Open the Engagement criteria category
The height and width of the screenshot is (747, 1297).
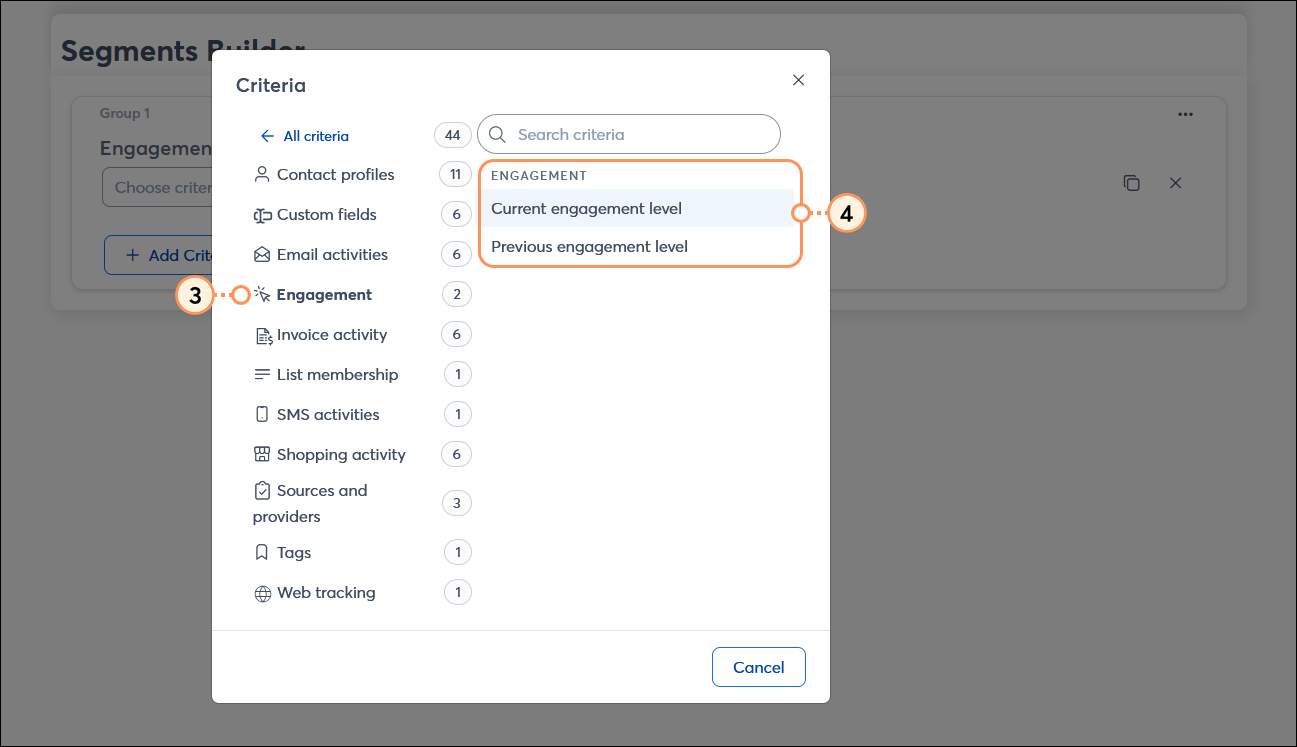[324, 295]
